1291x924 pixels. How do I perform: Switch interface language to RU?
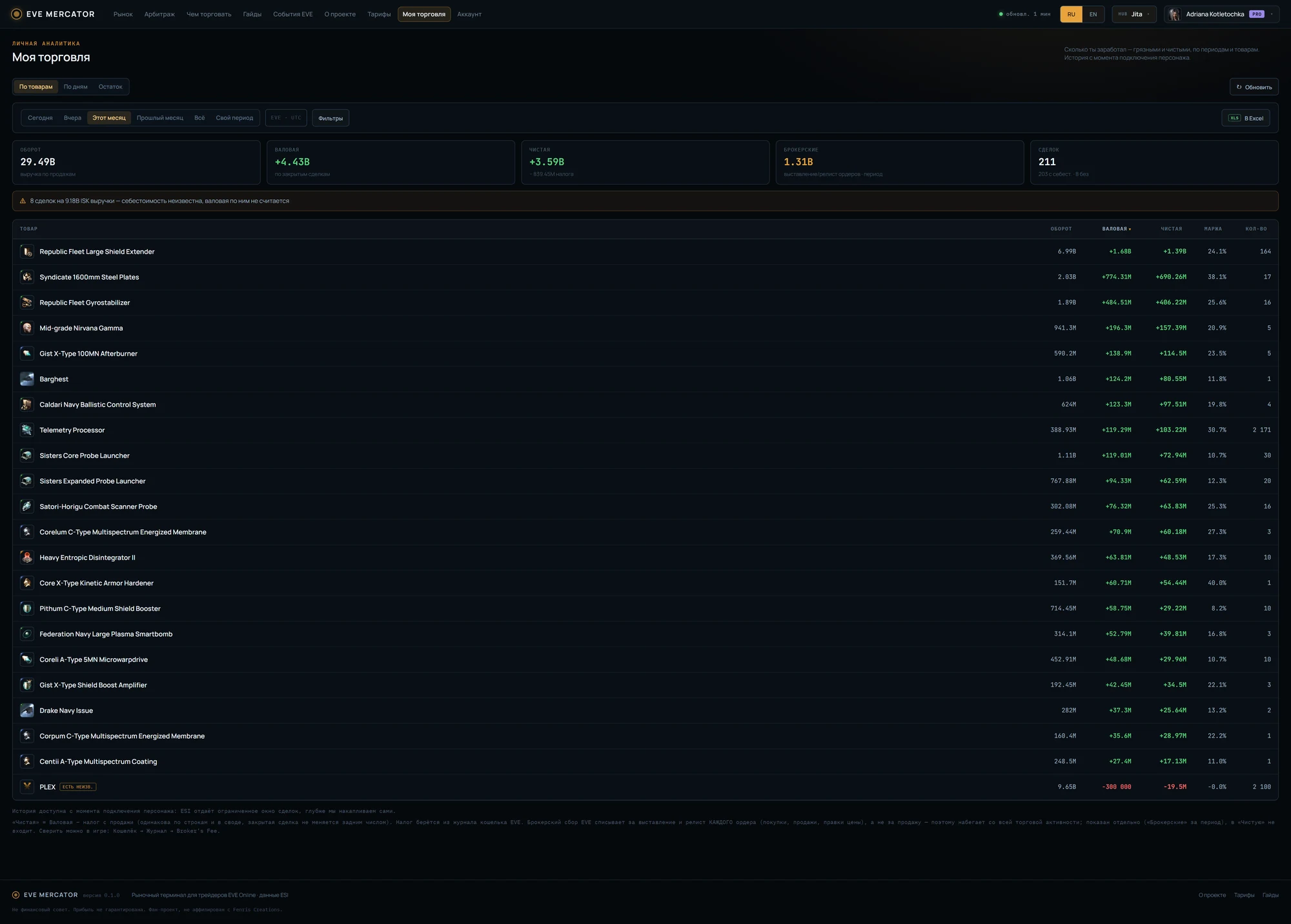point(1072,14)
